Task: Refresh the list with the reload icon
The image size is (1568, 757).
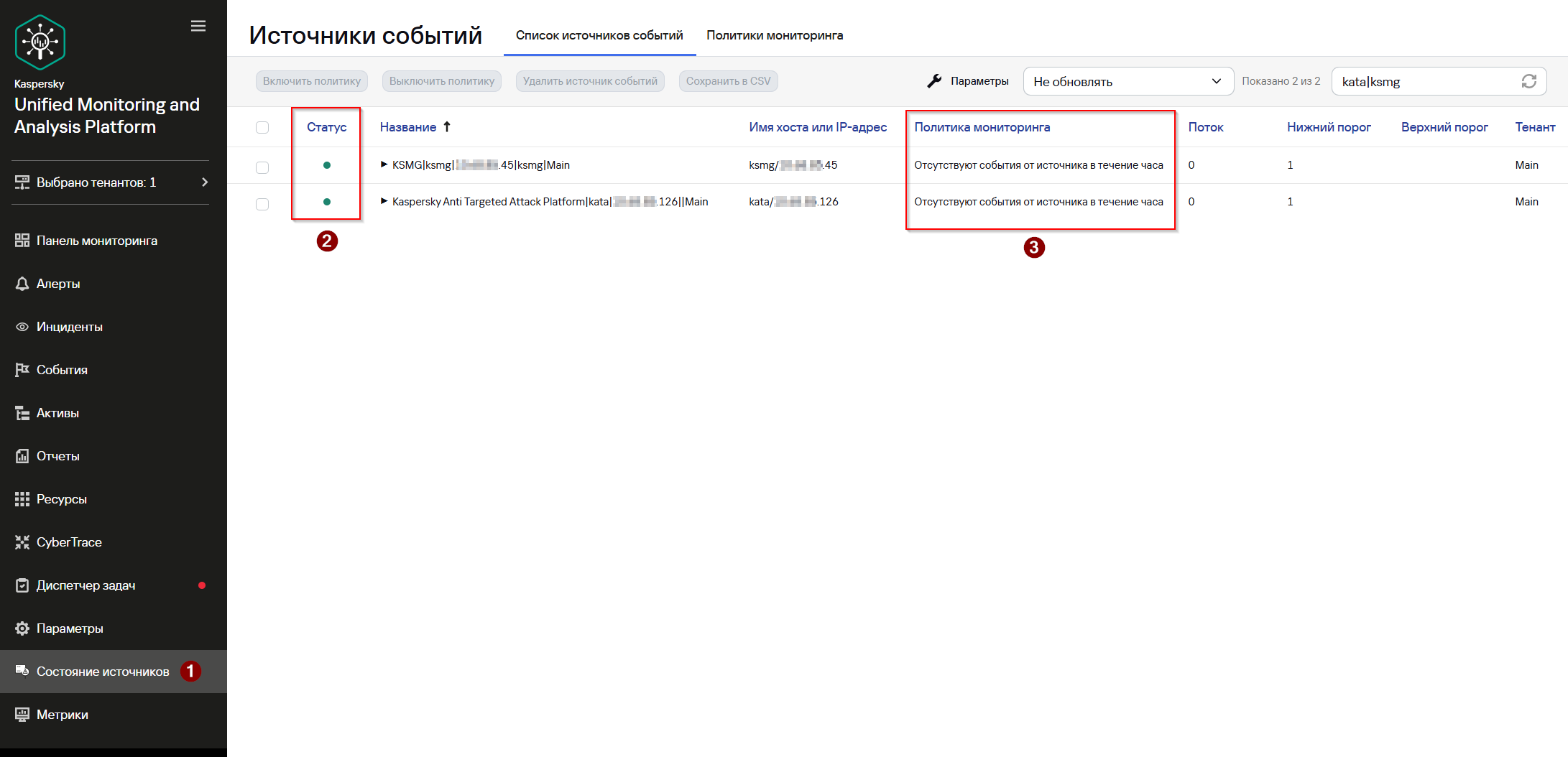Action: pos(1529,81)
